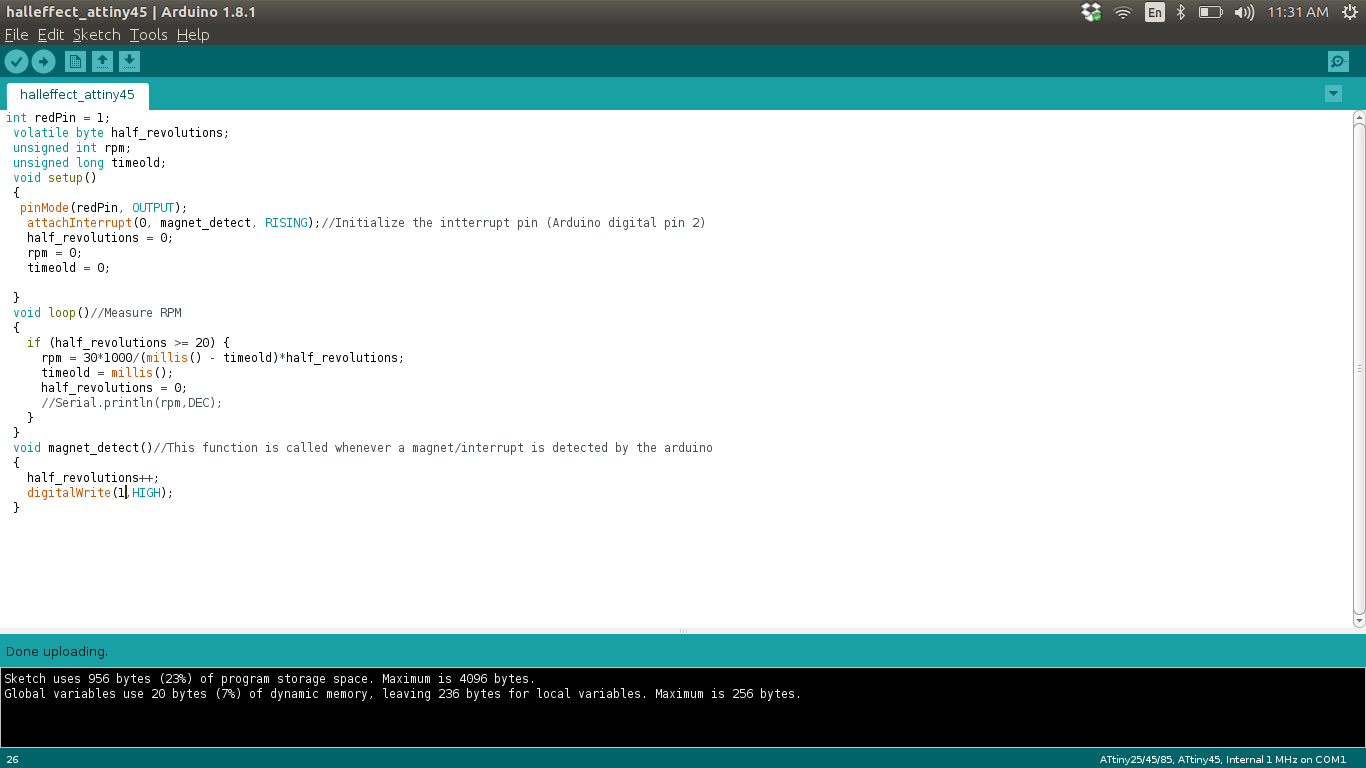Open the Serial Monitor magnifier icon

point(1338,62)
